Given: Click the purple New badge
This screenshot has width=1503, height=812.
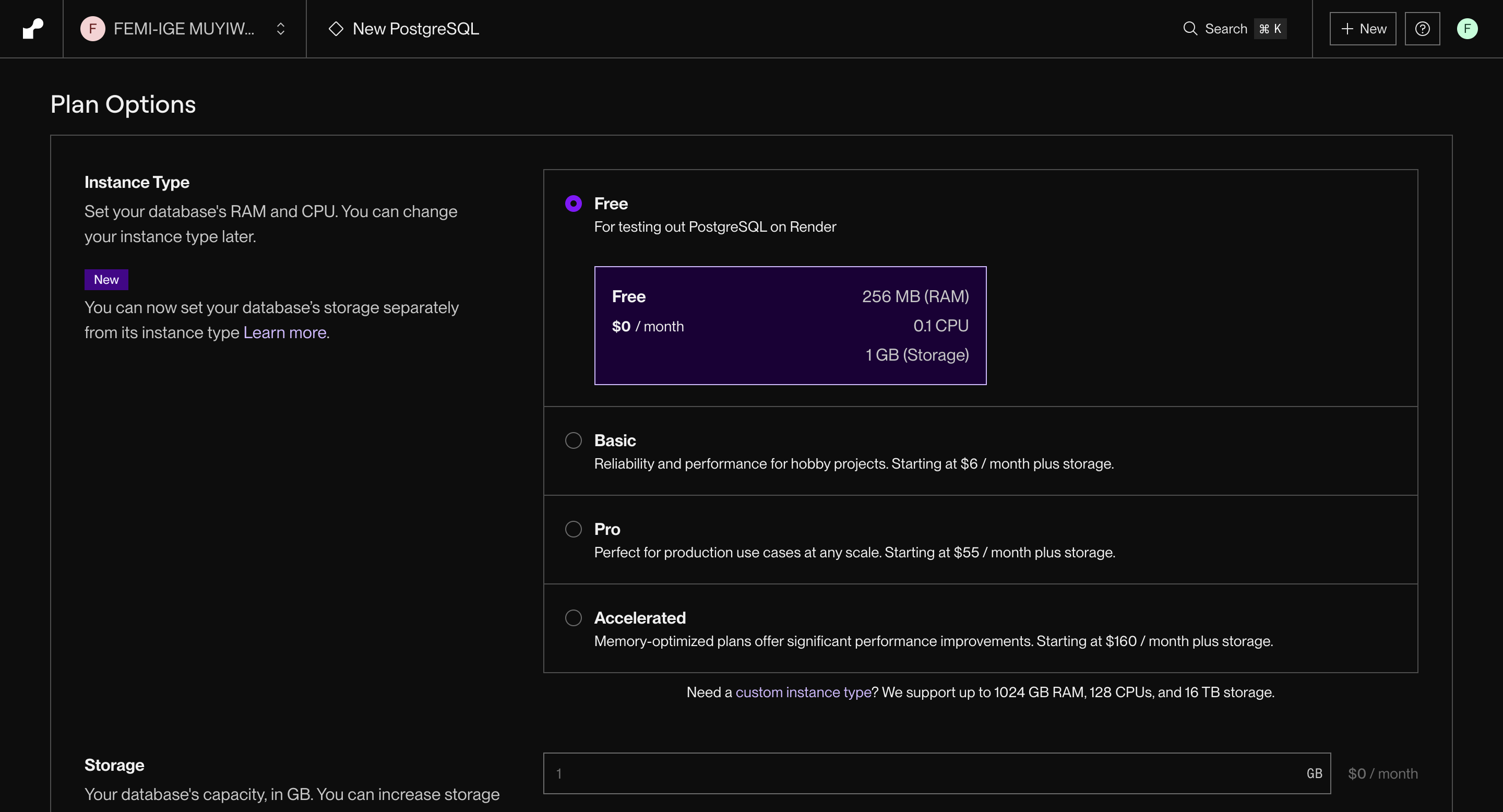Looking at the screenshot, I should [x=106, y=279].
